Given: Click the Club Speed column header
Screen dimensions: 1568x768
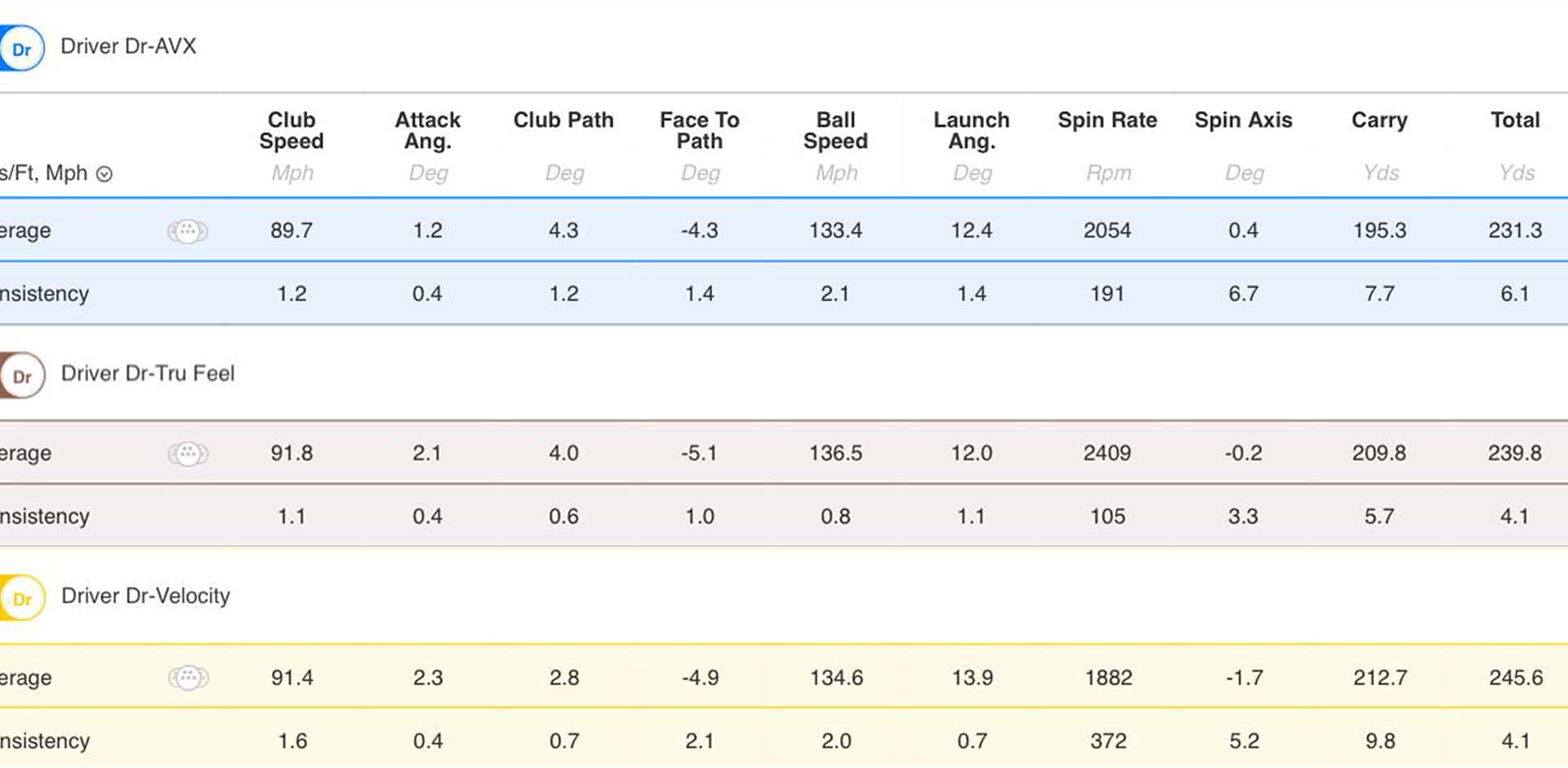Looking at the screenshot, I should [x=292, y=131].
